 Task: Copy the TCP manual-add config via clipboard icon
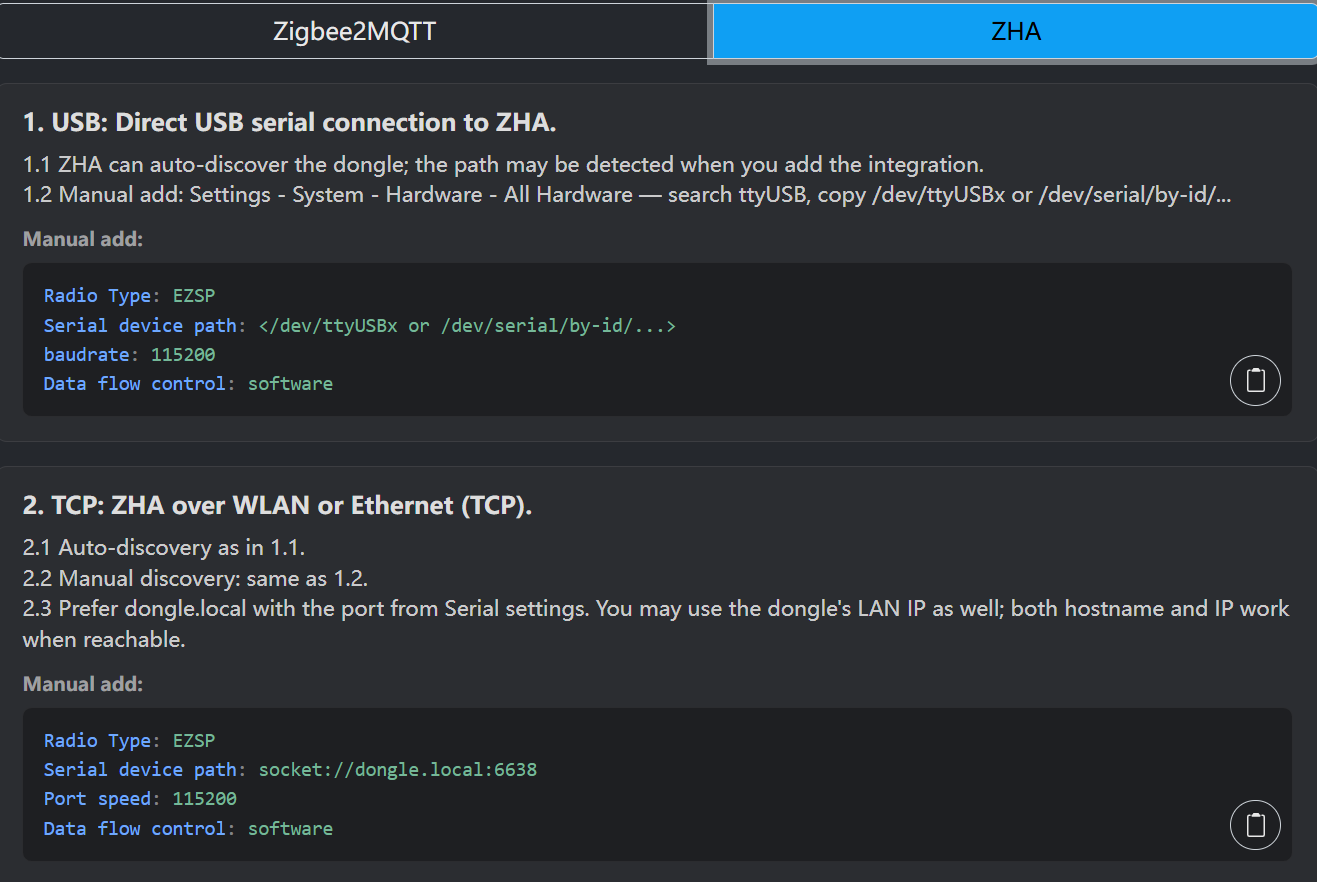tap(1255, 825)
